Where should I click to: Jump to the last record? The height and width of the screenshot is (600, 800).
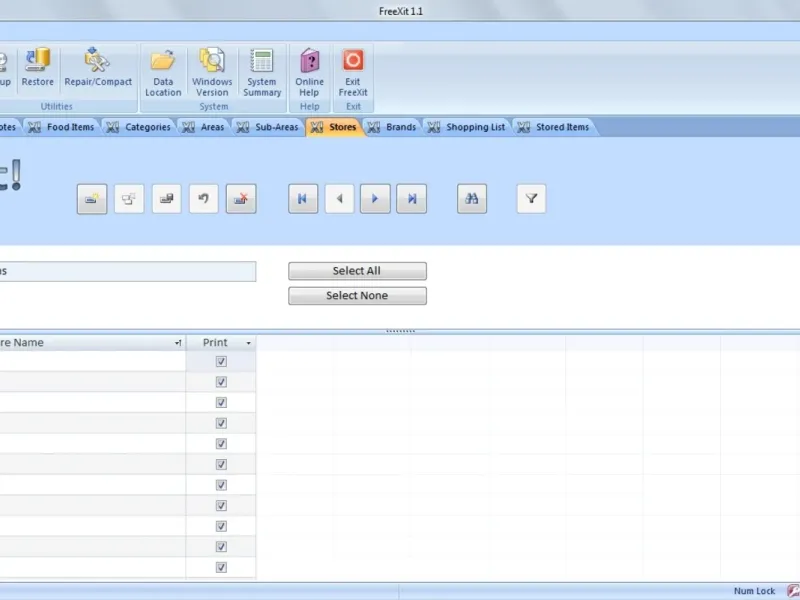(412, 199)
